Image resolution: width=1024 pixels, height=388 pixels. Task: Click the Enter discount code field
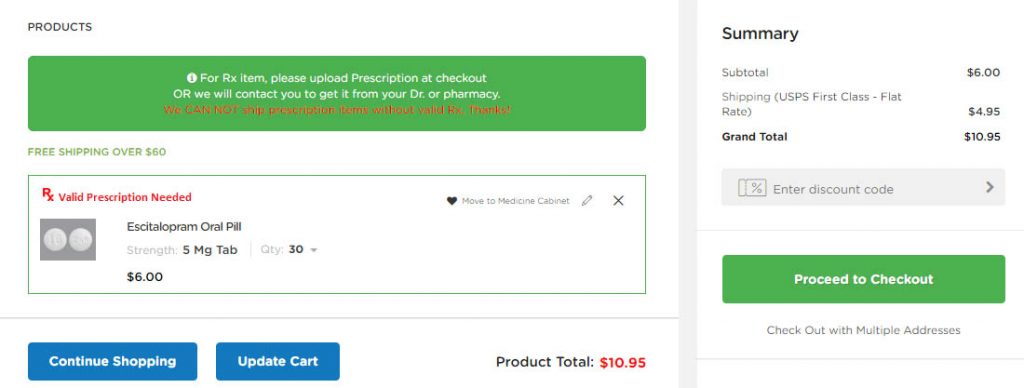click(863, 187)
